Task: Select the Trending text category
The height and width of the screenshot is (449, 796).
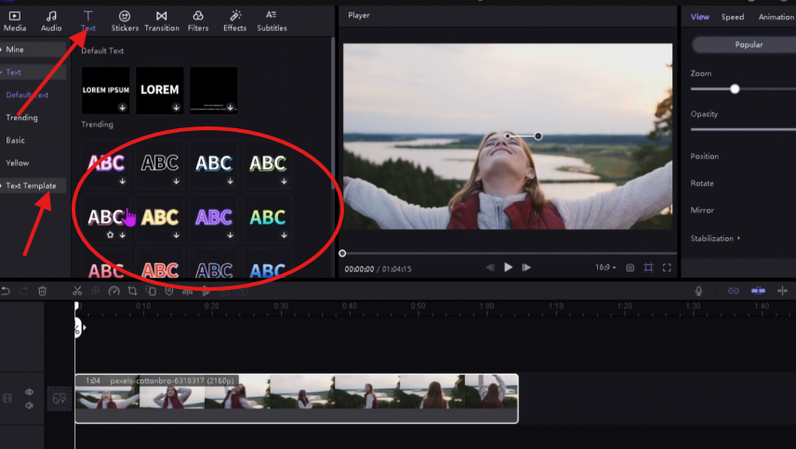Action: coord(22,117)
